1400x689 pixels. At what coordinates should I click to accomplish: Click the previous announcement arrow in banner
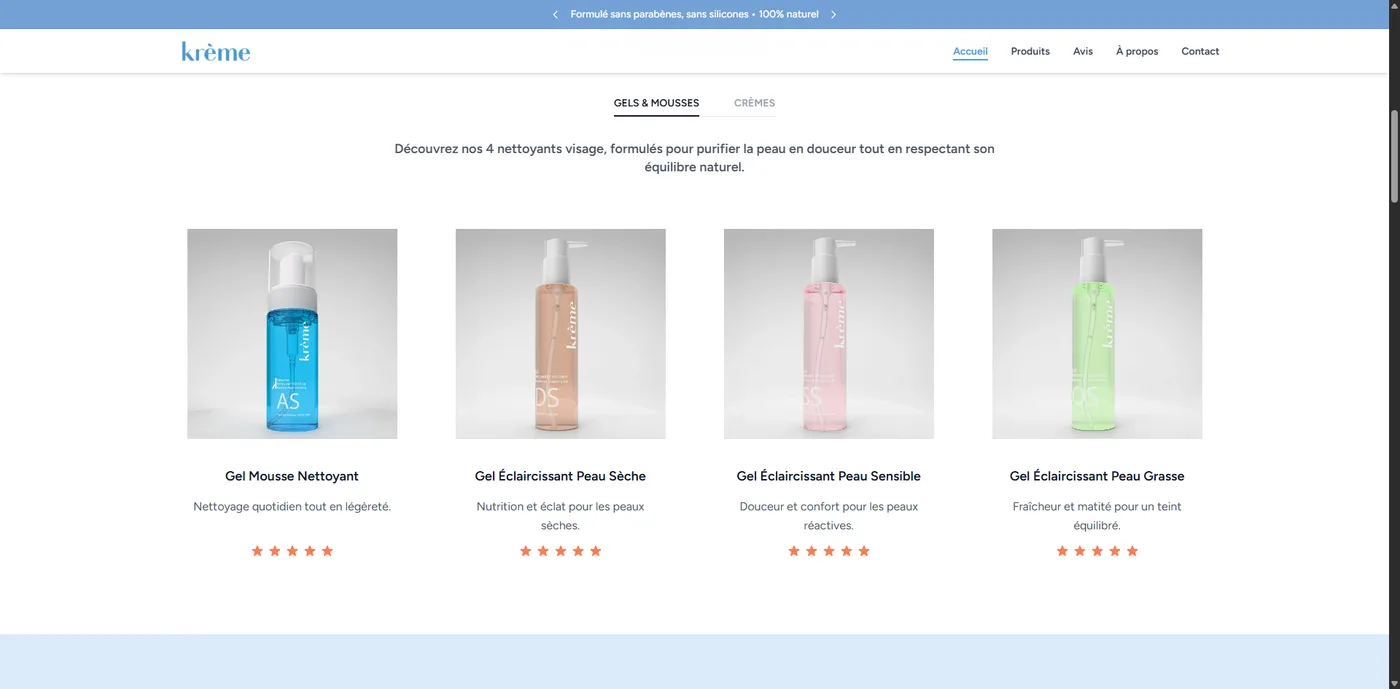point(555,14)
